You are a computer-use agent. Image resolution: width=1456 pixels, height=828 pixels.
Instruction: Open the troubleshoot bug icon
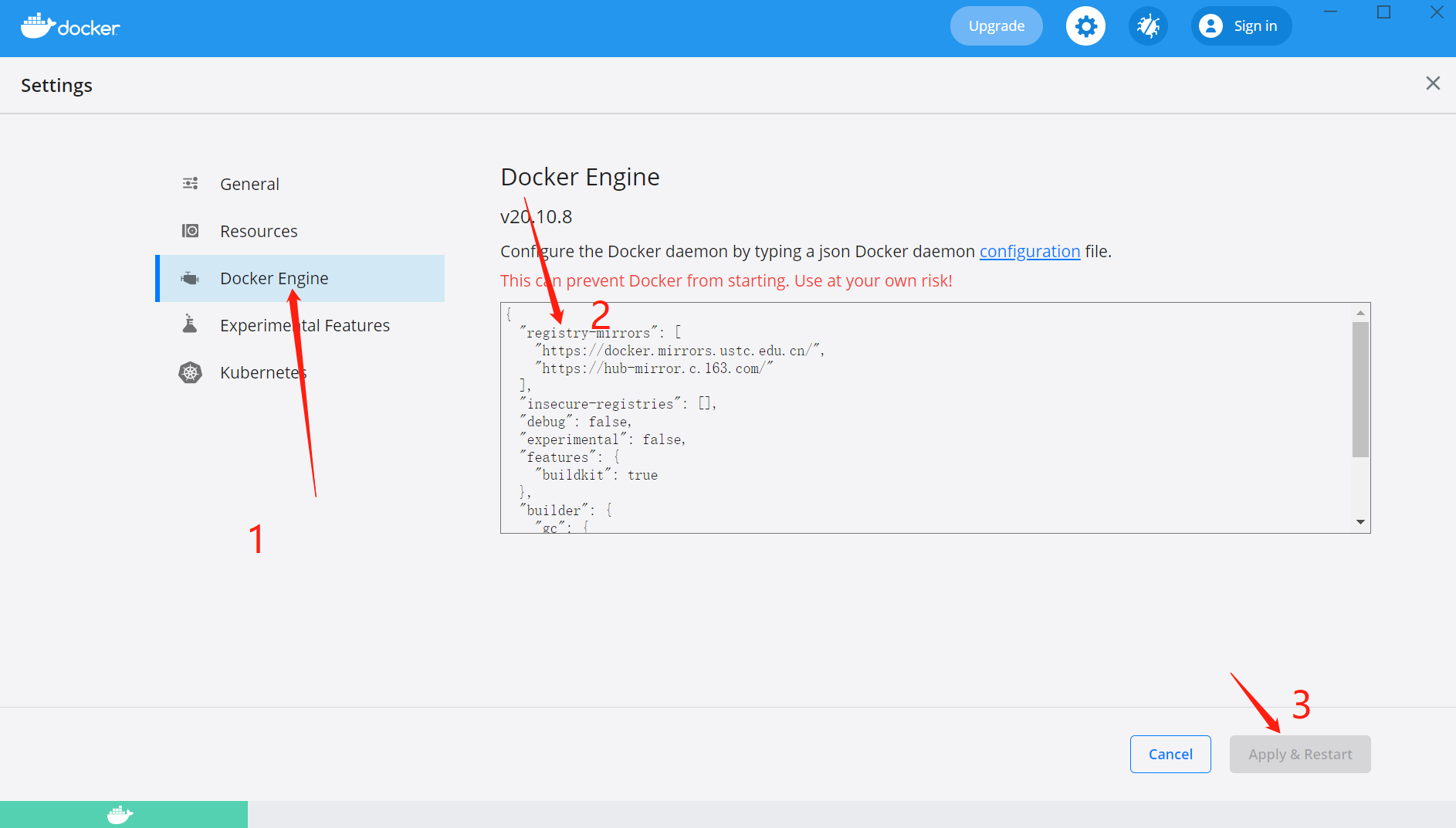[1148, 26]
